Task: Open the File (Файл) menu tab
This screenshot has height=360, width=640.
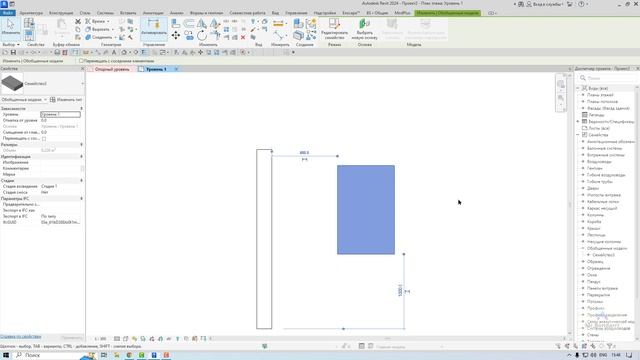Action: click(x=7, y=13)
